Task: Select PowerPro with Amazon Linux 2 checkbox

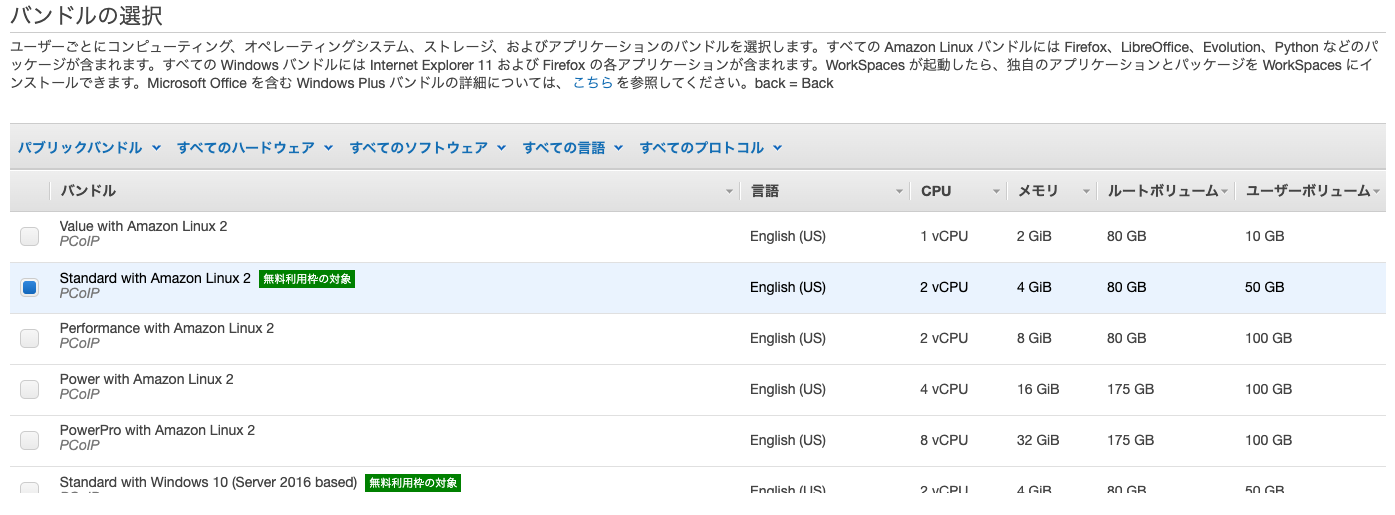Action: click(x=30, y=440)
